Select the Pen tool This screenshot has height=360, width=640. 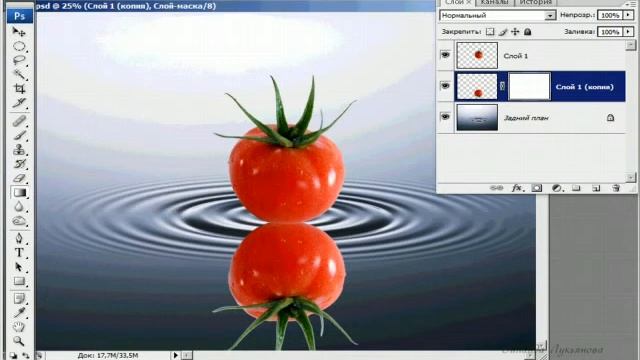coord(19,238)
